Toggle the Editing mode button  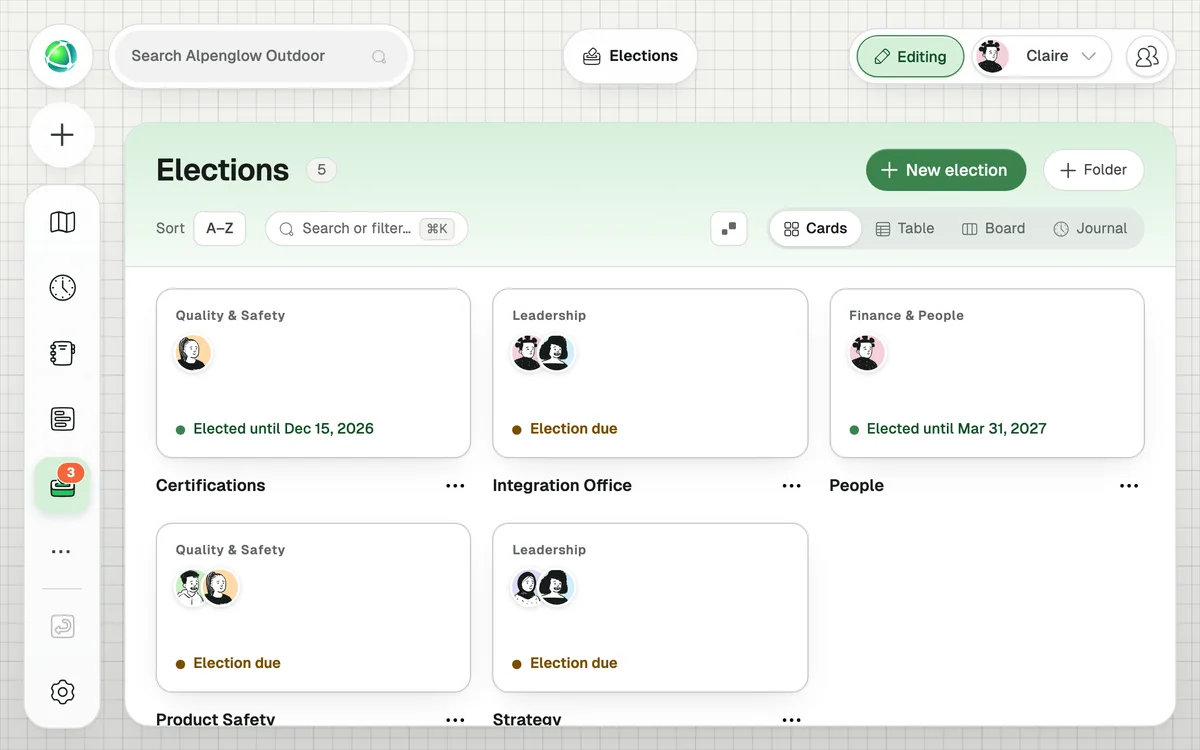(910, 57)
